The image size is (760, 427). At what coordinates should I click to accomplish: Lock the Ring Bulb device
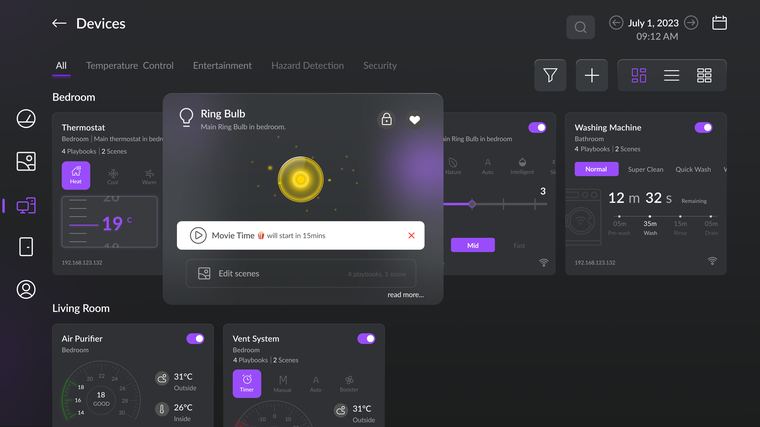[386, 119]
